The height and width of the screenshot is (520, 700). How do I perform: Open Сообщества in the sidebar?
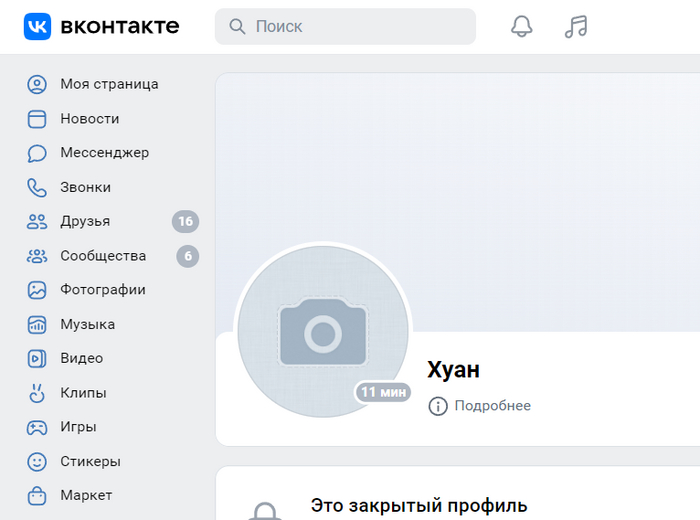(103, 256)
